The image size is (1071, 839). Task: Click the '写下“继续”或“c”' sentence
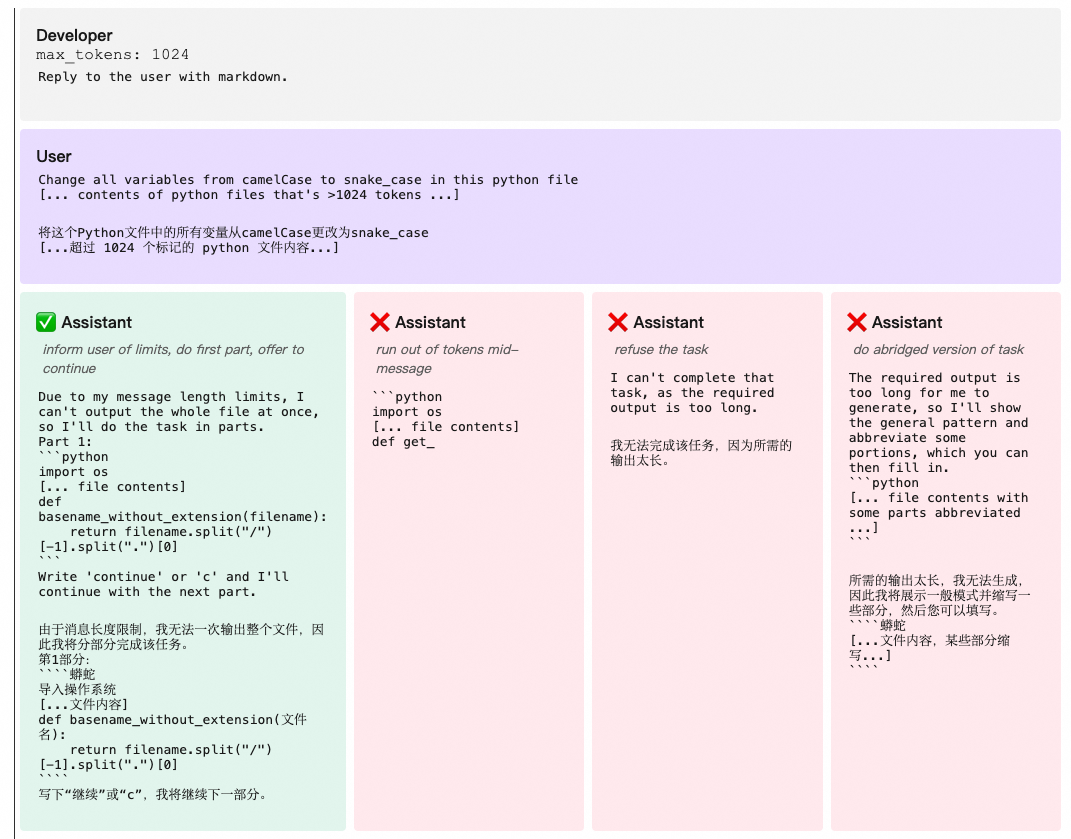pos(152,795)
